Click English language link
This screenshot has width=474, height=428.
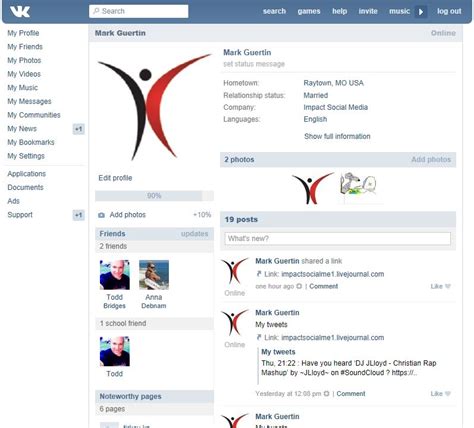[x=315, y=119]
